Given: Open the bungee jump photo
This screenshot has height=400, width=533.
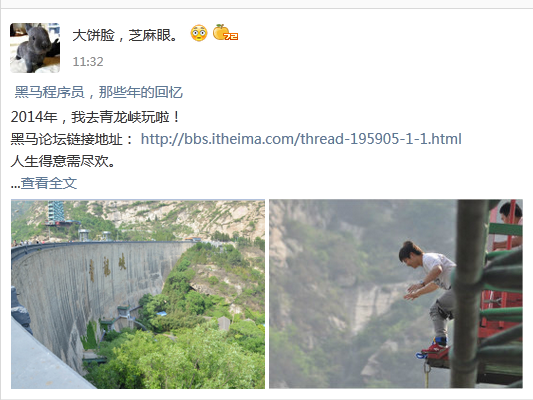Looking at the screenshot, I should 396,294.
